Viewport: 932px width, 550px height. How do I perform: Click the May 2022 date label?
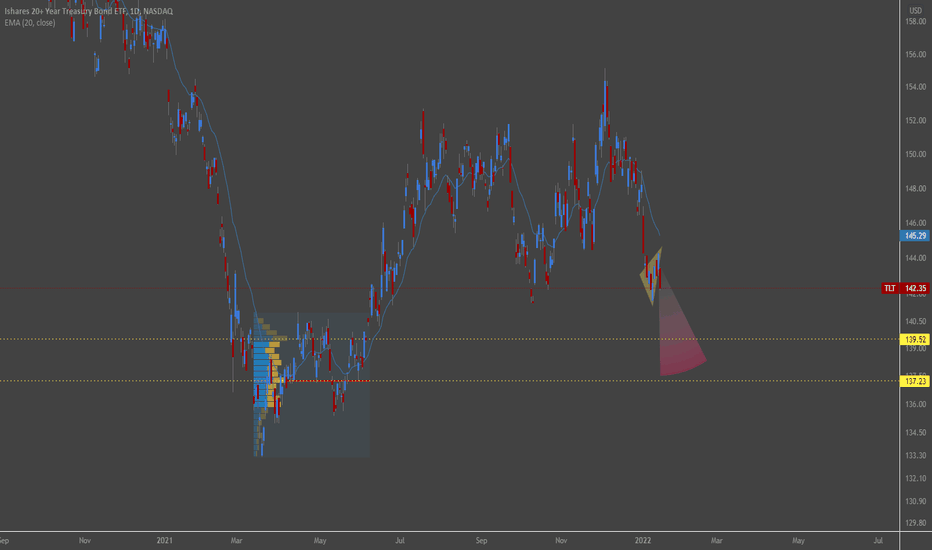click(x=798, y=540)
